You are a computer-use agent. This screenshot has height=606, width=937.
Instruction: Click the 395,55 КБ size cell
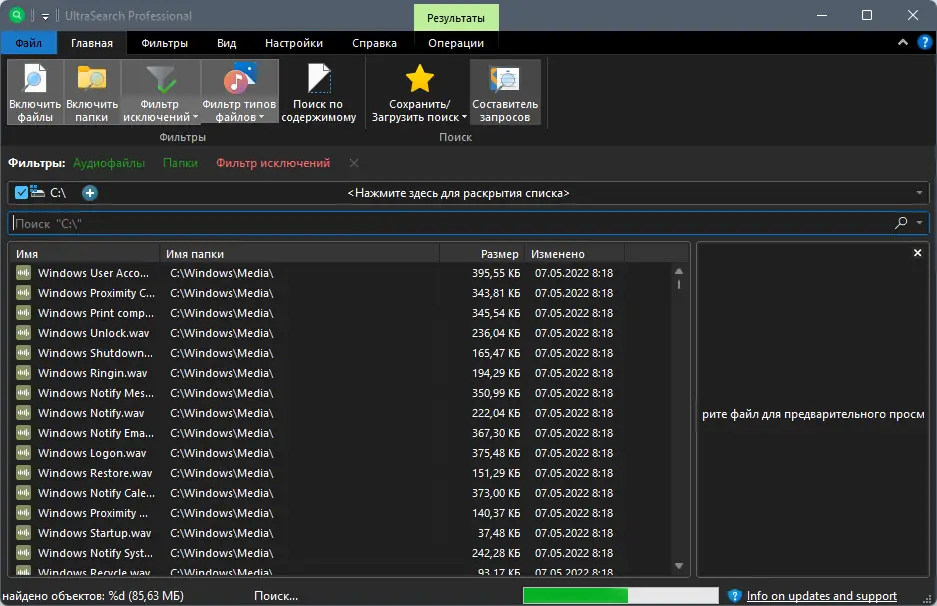496,273
